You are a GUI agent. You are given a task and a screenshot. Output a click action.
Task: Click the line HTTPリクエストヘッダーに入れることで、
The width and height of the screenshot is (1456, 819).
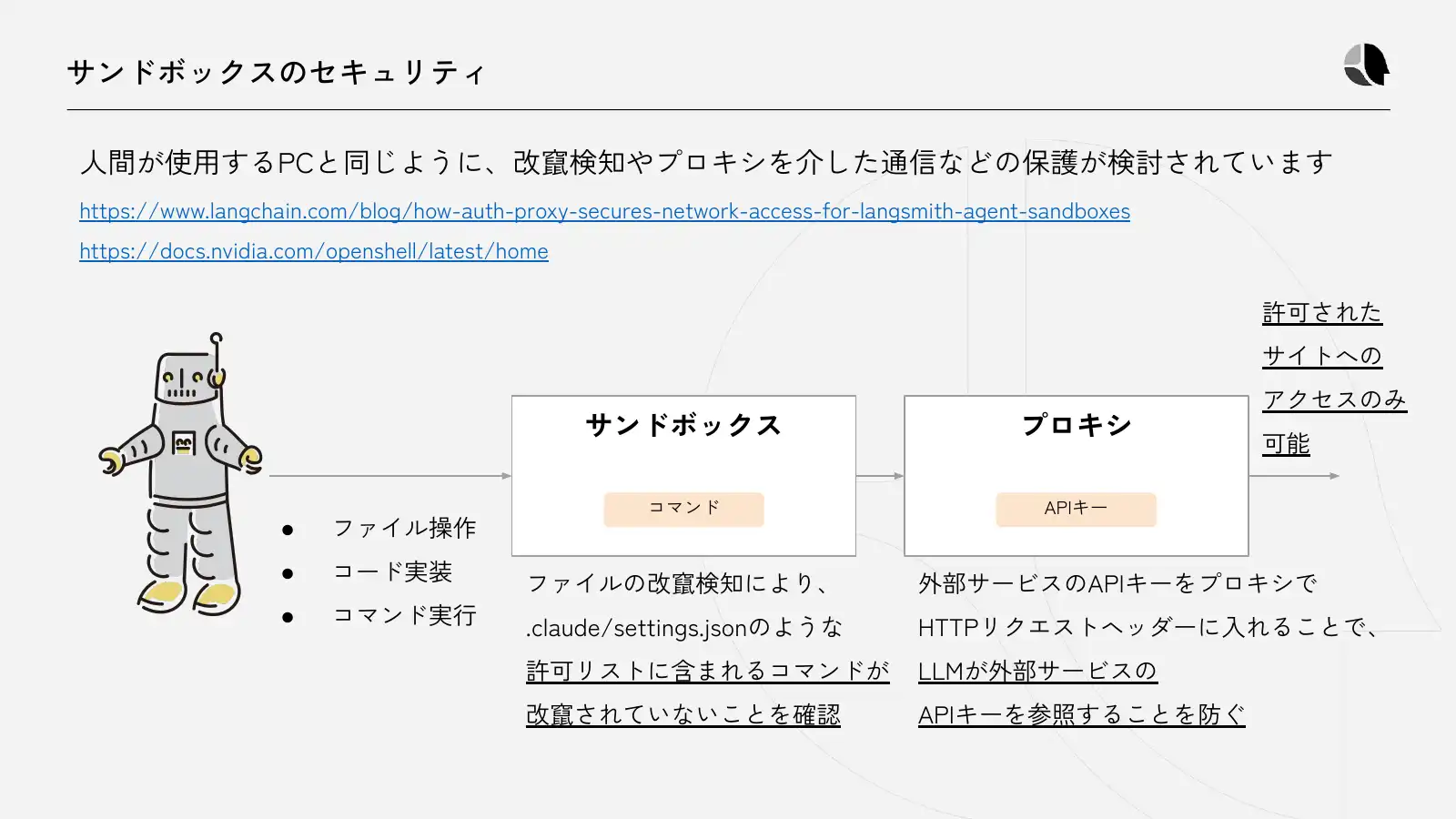click(x=1148, y=627)
